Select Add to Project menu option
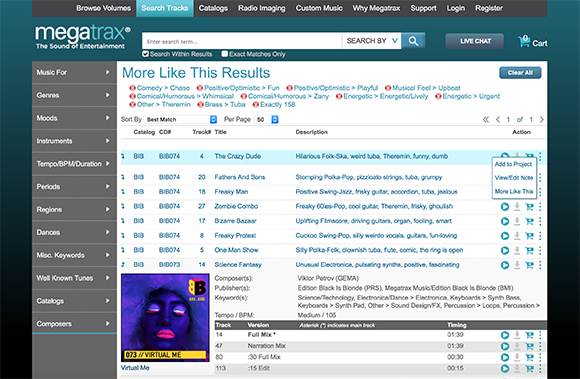Viewport: 580px width, 379px height. pos(513,164)
